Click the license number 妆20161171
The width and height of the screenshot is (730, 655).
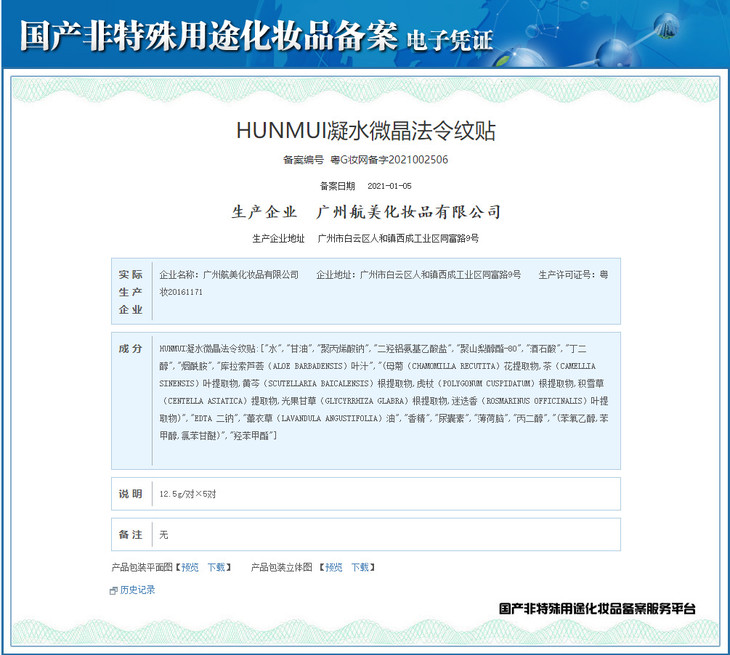181,292
